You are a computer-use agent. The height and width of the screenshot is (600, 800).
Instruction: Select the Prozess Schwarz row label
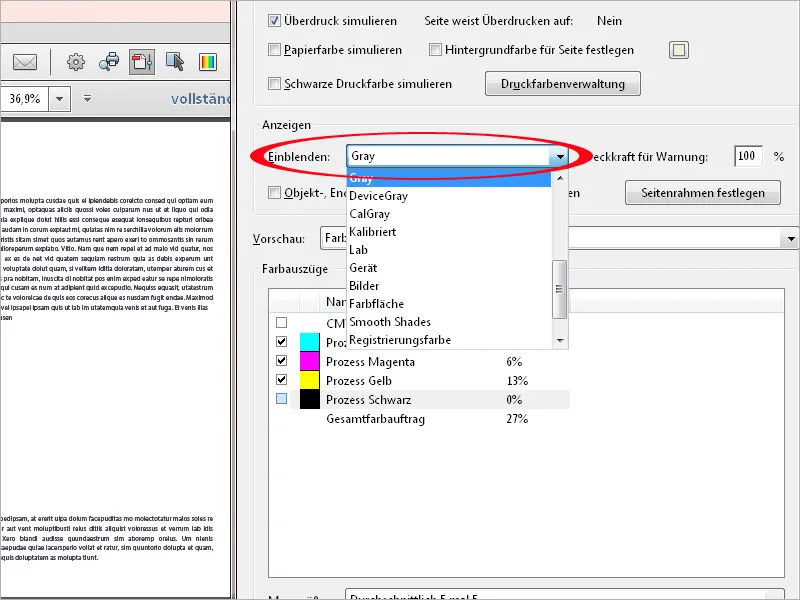pyautogui.click(x=368, y=399)
